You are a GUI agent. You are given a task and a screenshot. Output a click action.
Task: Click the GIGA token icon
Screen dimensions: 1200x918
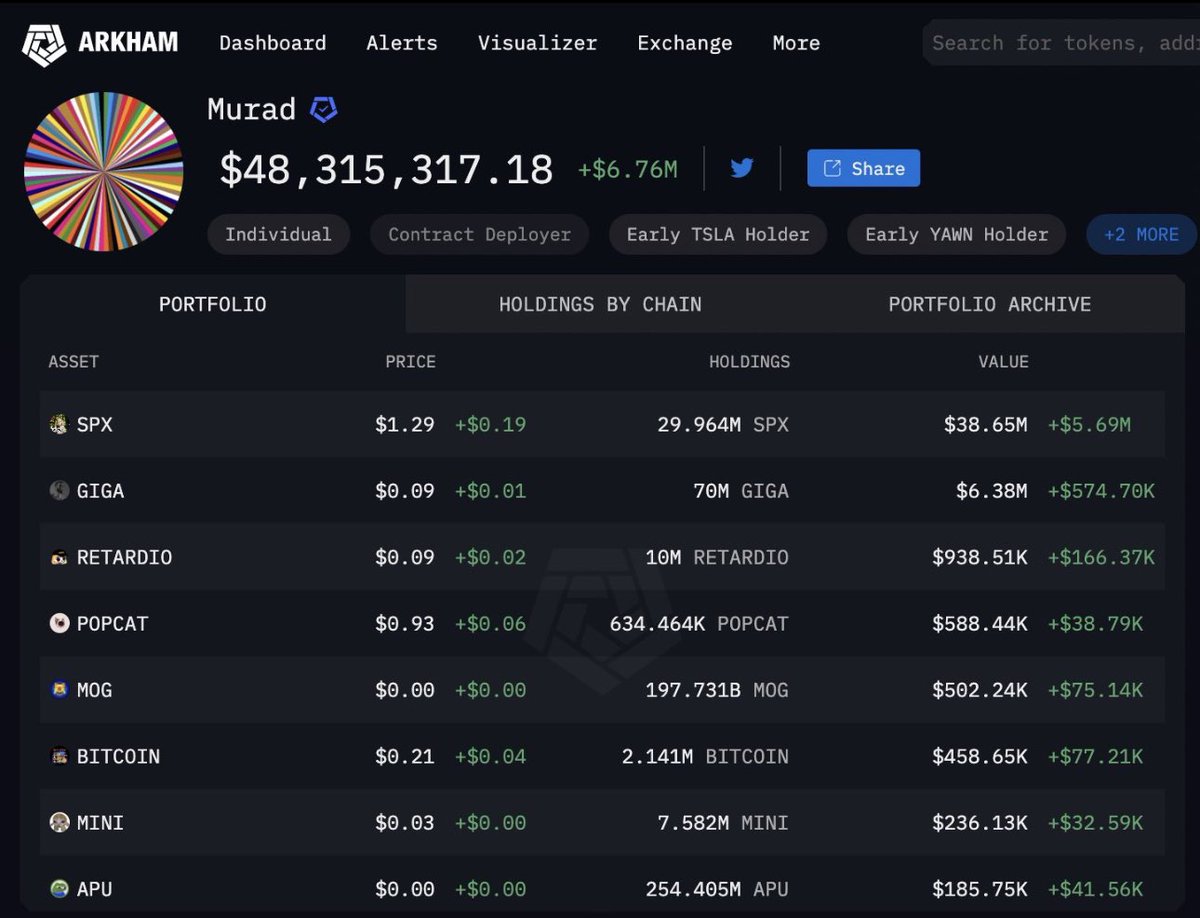tap(59, 490)
